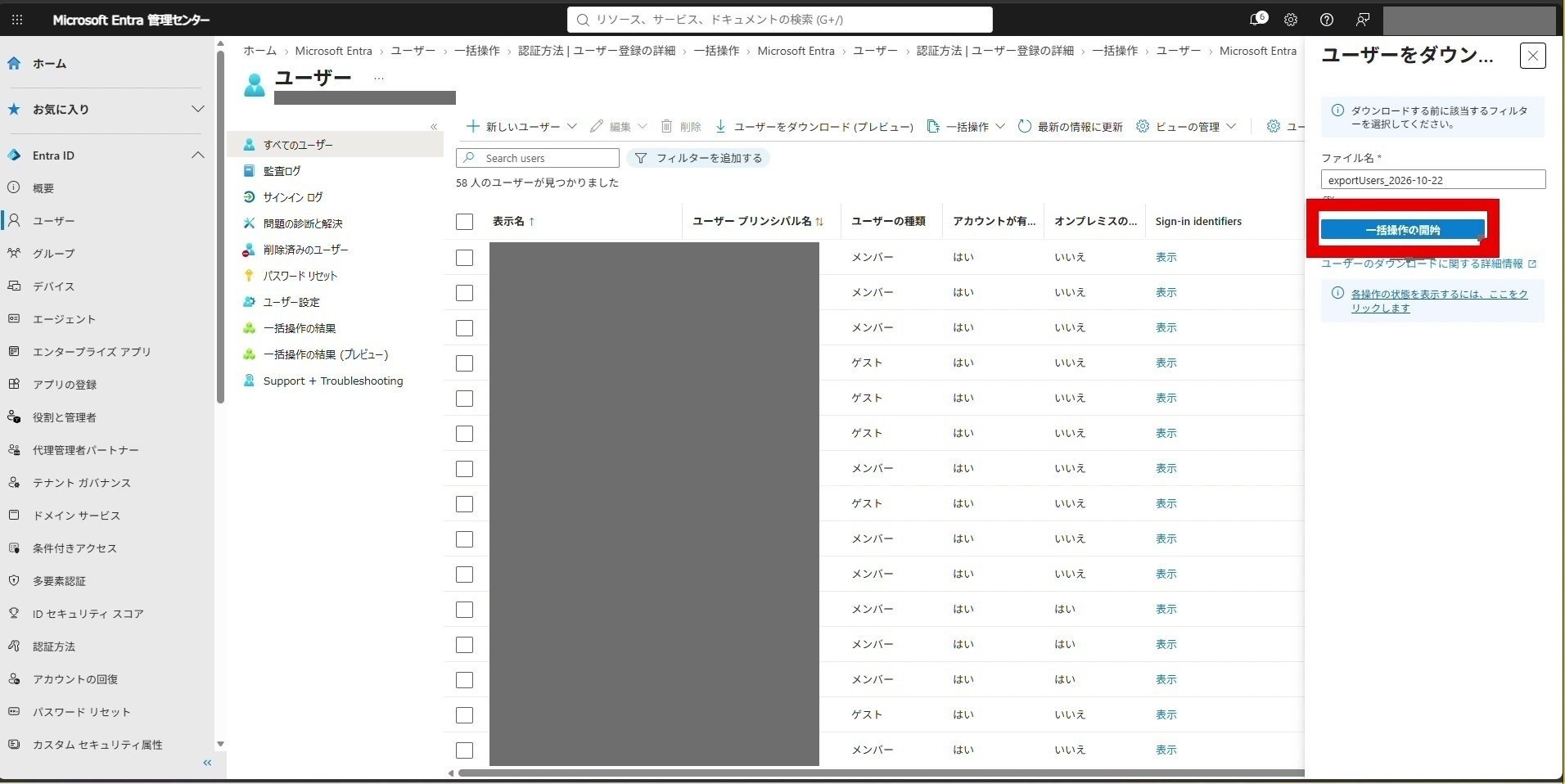
Task: Open エージェント in the left sidebar
Action: (x=64, y=319)
